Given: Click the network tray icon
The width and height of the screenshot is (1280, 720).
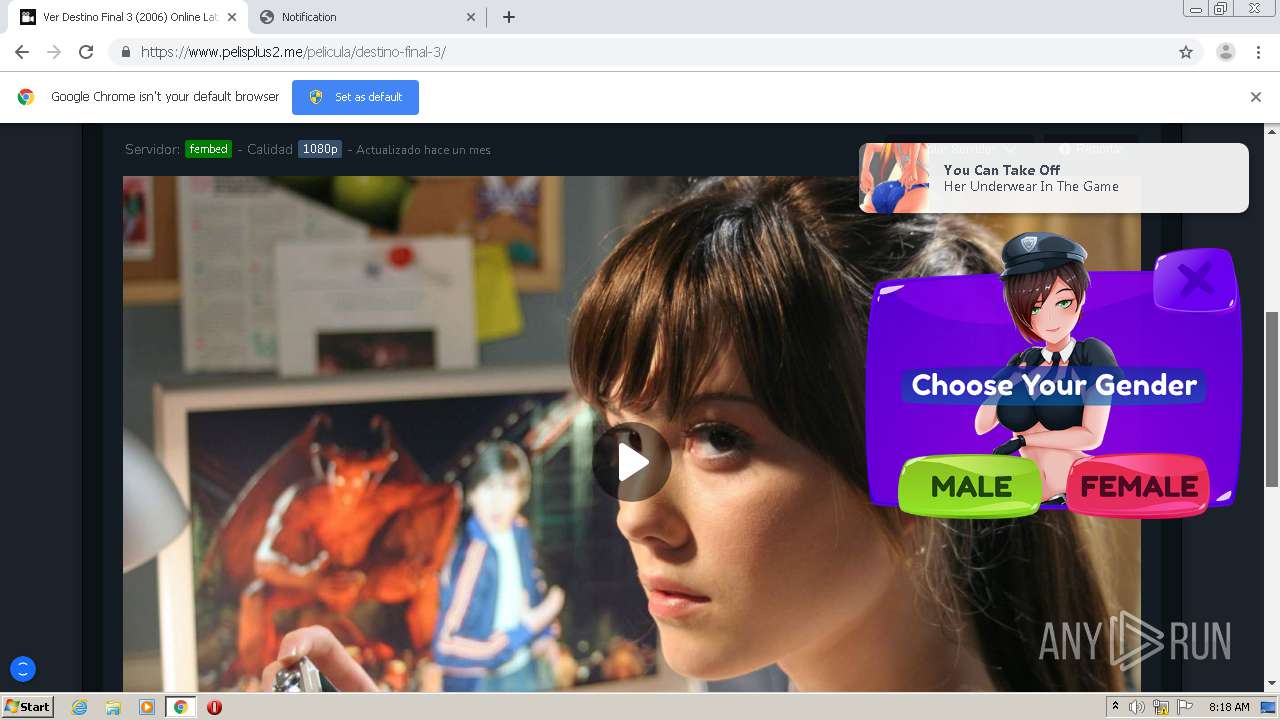Looking at the screenshot, I should [1161, 707].
